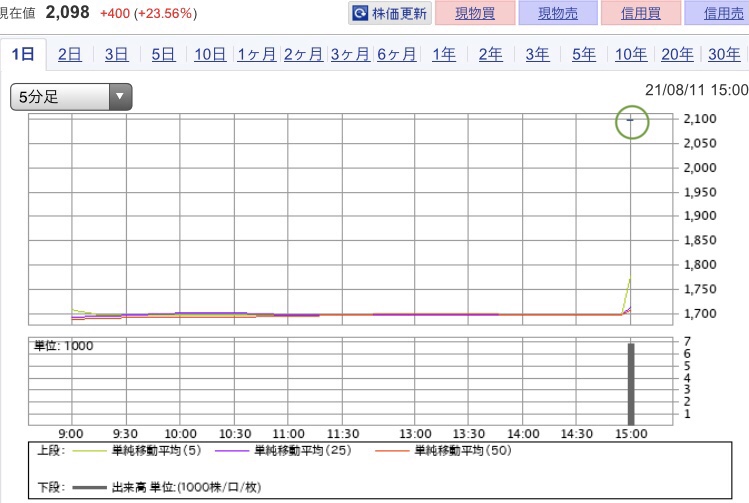Screen dimensions: 749x503
Task: Show the 1ヶ月 chart
Action: click(x=257, y=54)
